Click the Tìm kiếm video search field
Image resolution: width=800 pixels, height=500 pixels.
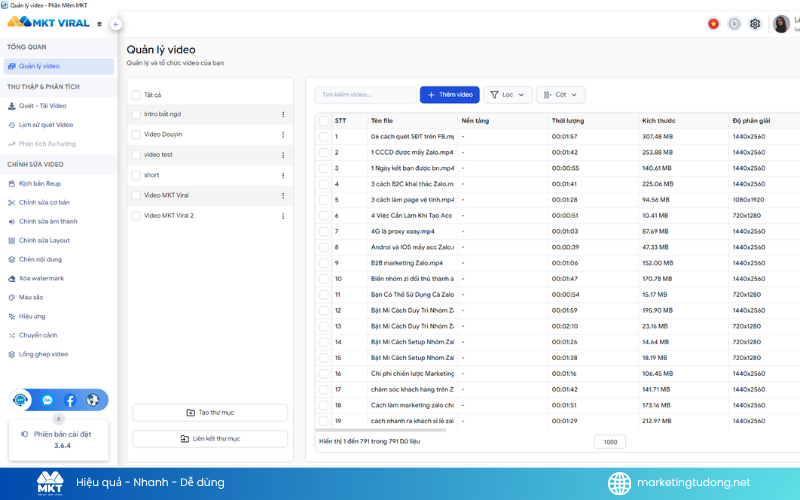pos(366,95)
